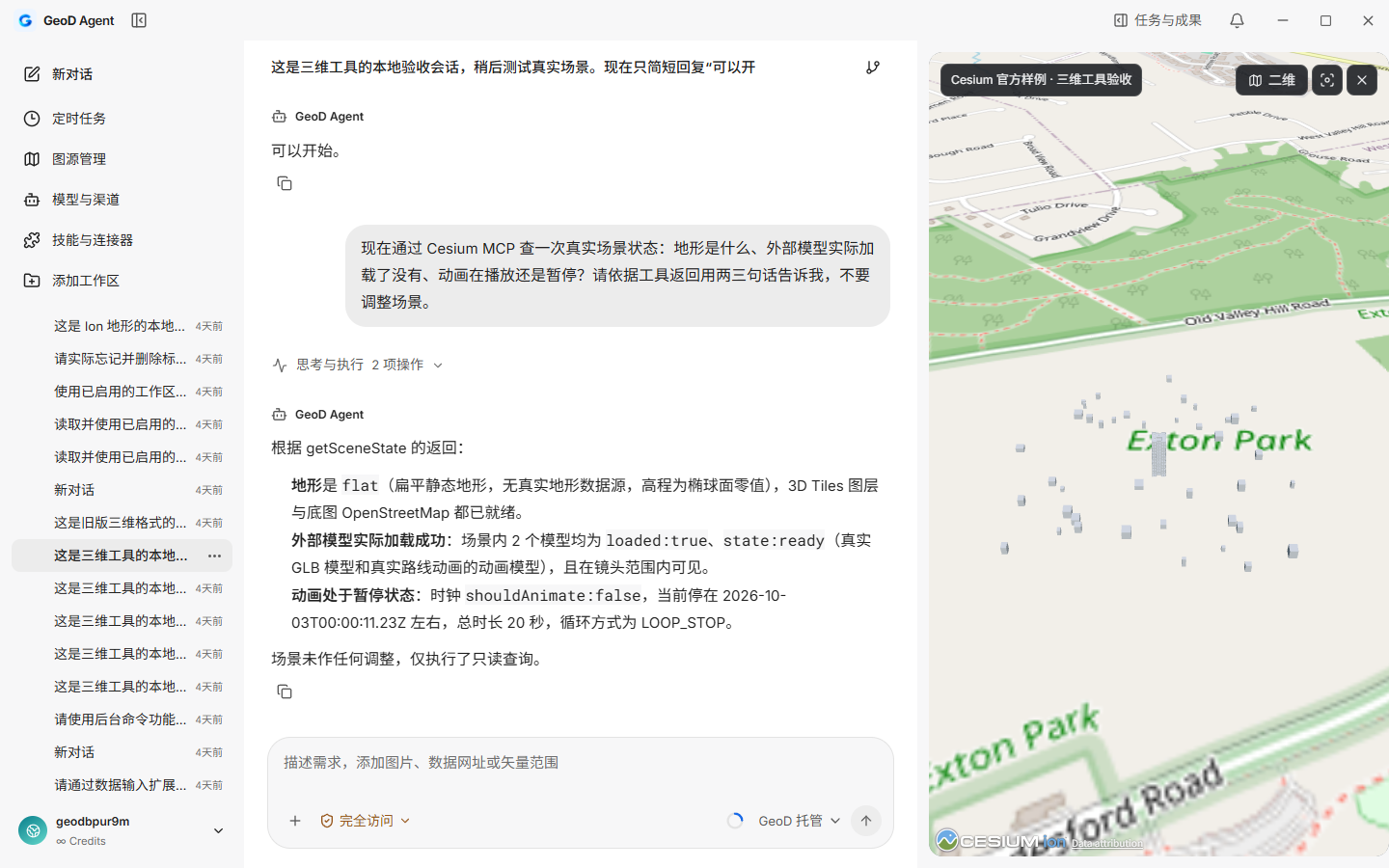This screenshot has height=868, width=1389.
Task: Click 添加工作区
Action: 122,281
